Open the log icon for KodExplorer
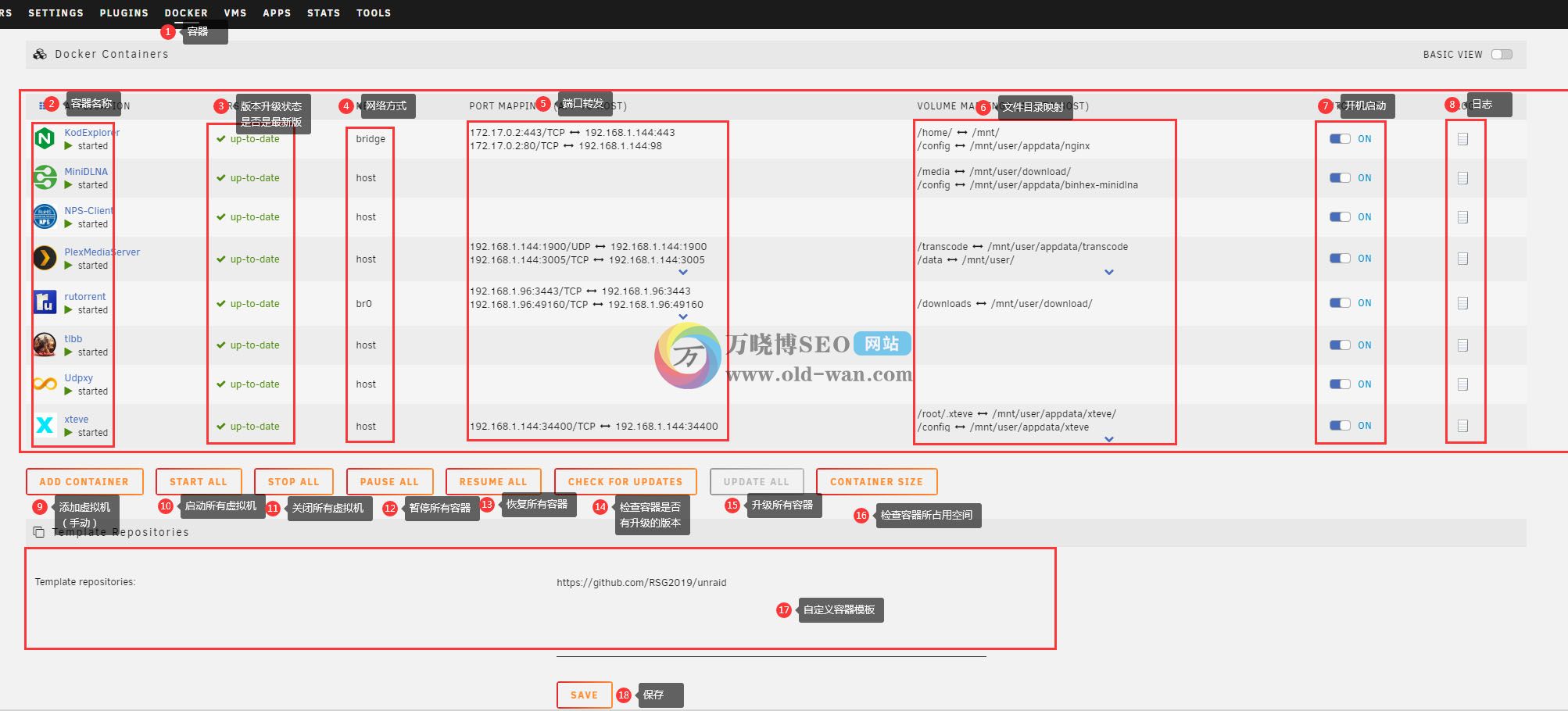The width and height of the screenshot is (1568, 711). tap(1462, 139)
